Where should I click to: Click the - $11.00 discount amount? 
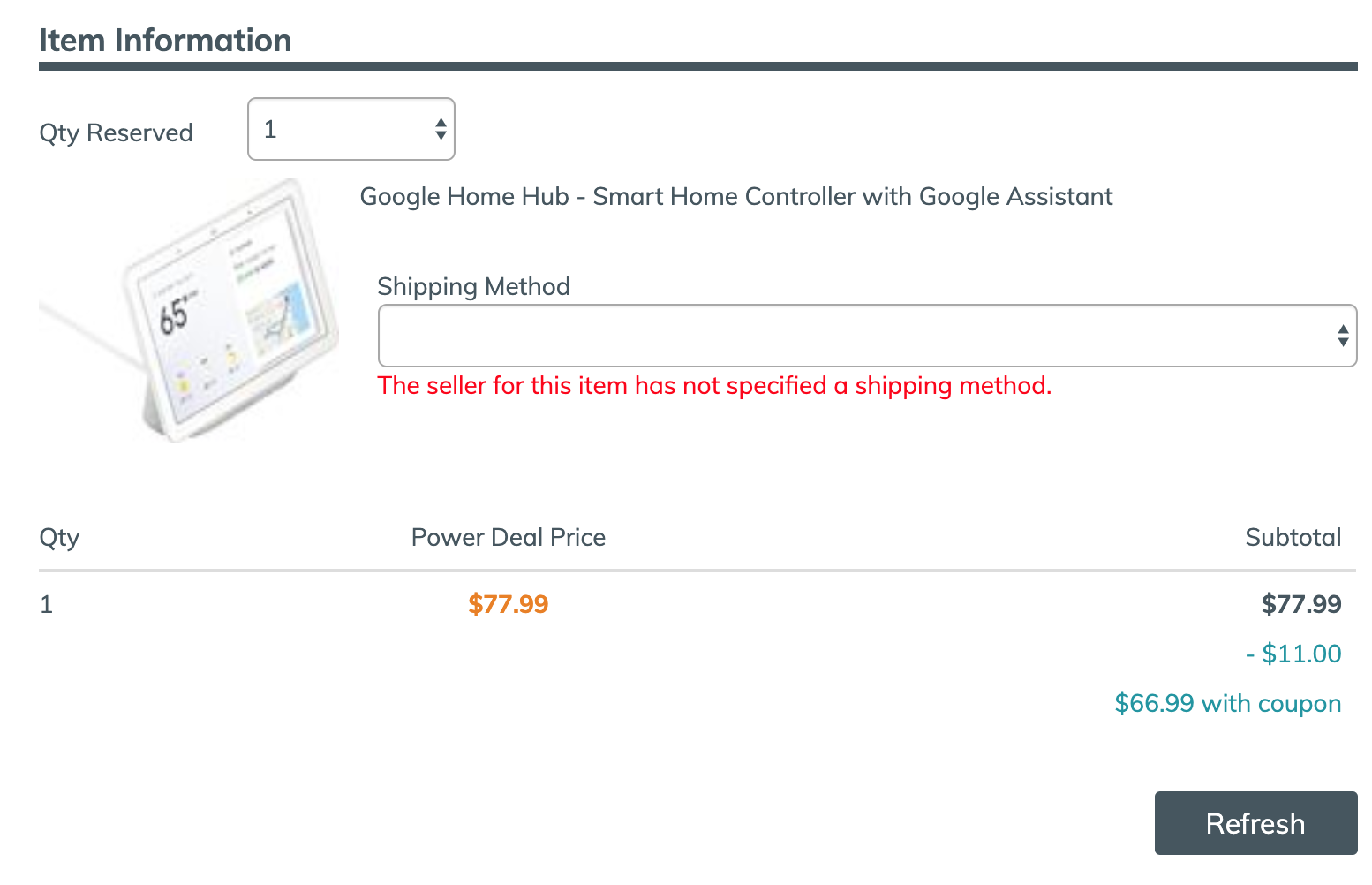click(x=1293, y=654)
